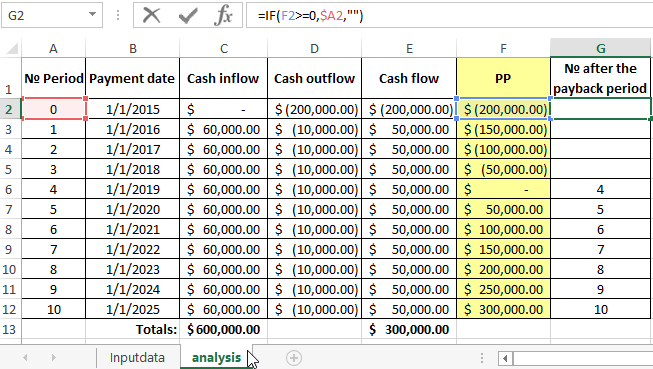Select PP cell showing $100,000.00
This screenshot has width=653, height=369.
point(503,229)
